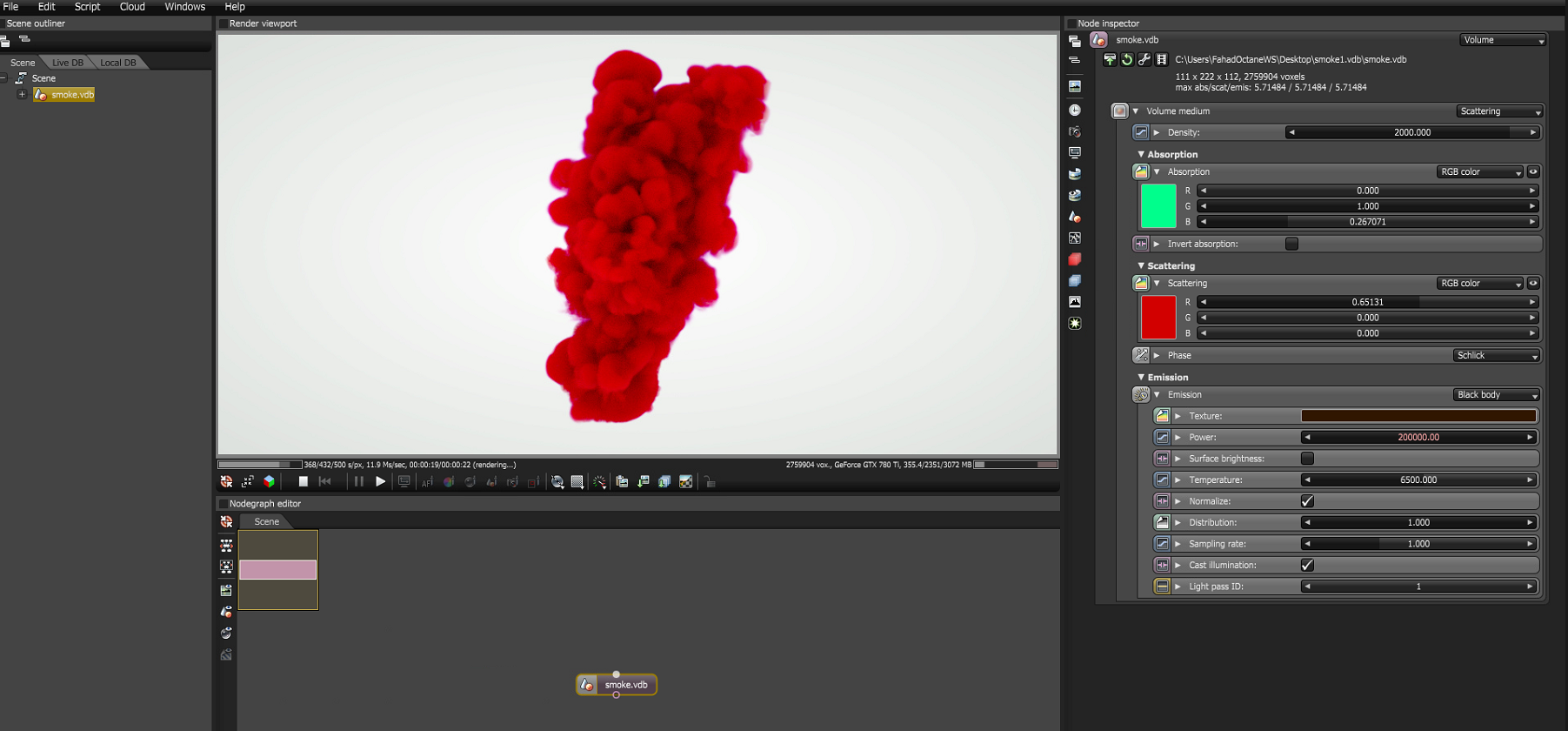Viewport: 1568px width, 731px height.
Task: Switch to the Local DB tab
Action: (x=118, y=63)
